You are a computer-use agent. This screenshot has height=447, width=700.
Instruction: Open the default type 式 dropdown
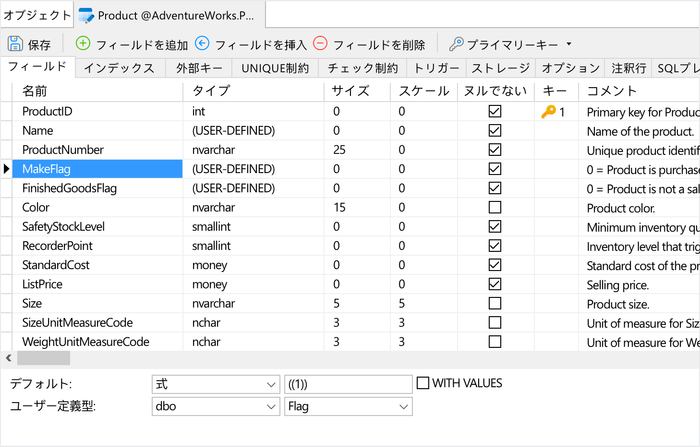click(272, 384)
